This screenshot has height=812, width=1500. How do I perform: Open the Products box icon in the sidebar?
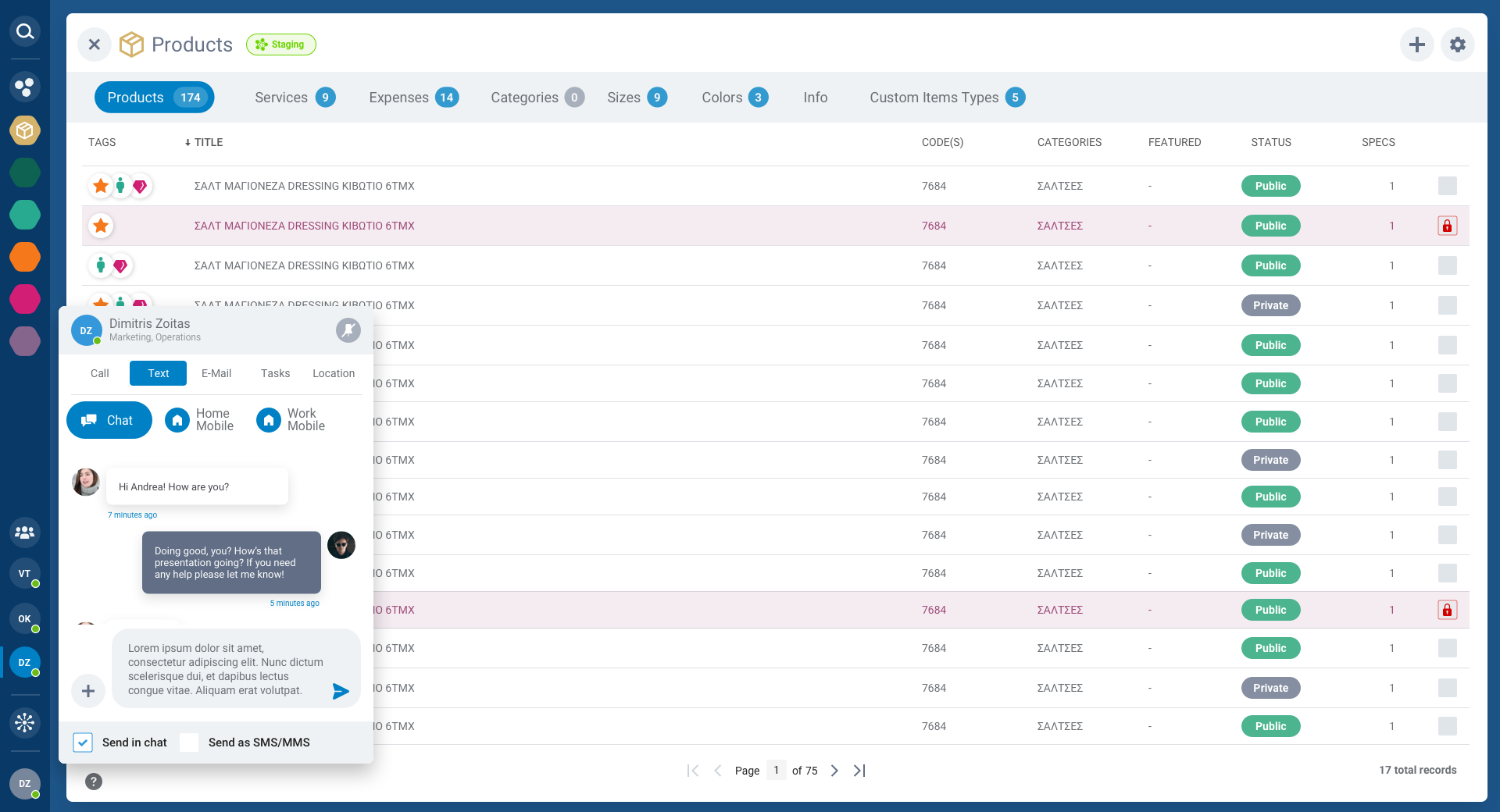tap(25, 130)
